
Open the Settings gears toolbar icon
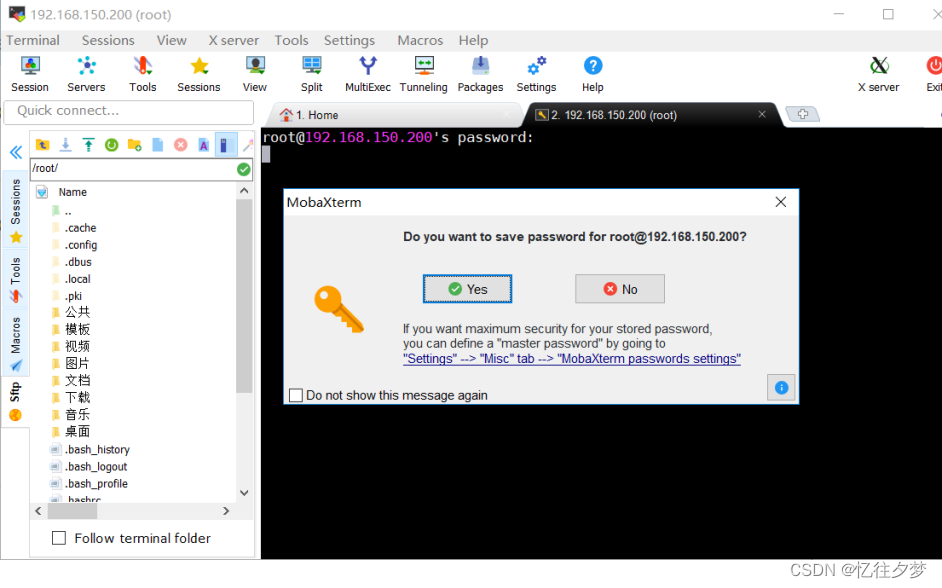(536, 74)
